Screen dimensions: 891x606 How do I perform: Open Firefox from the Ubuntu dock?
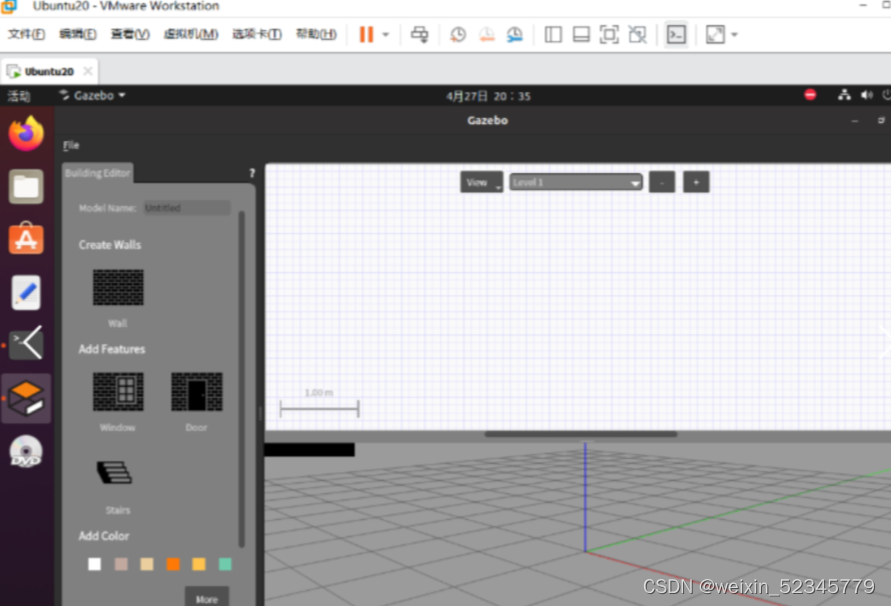click(26, 134)
